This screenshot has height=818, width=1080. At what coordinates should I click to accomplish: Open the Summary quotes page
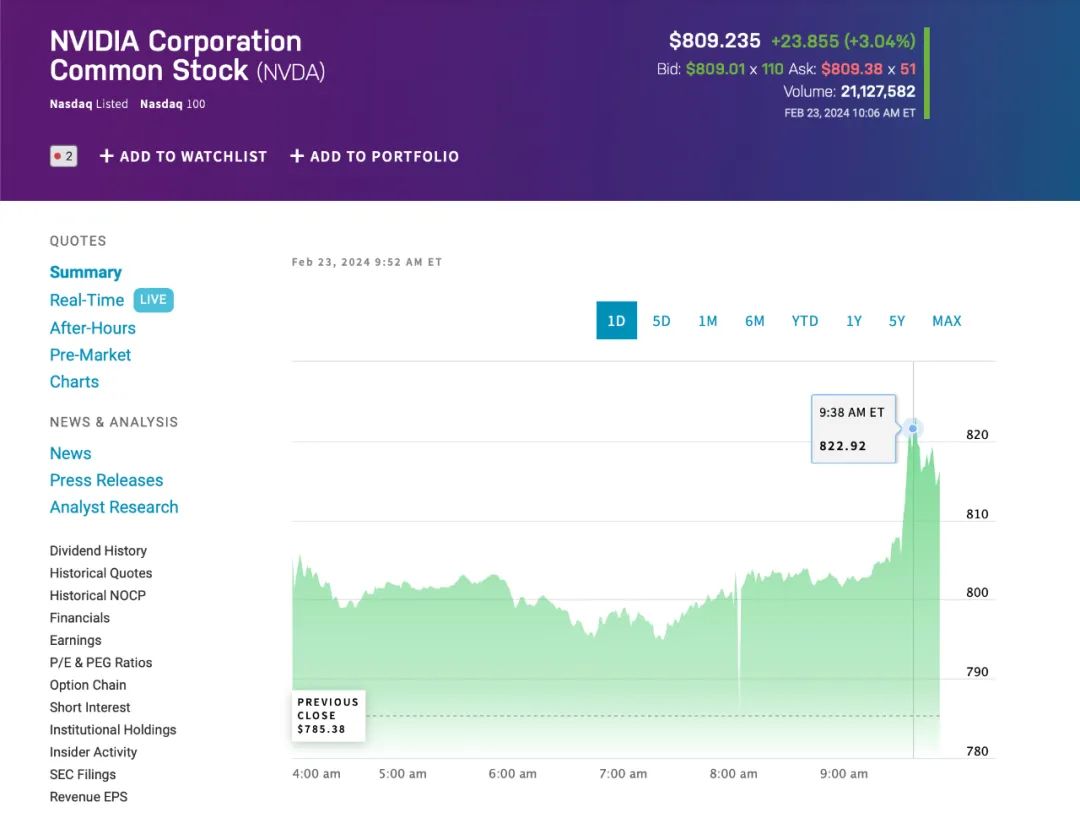(x=86, y=273)
